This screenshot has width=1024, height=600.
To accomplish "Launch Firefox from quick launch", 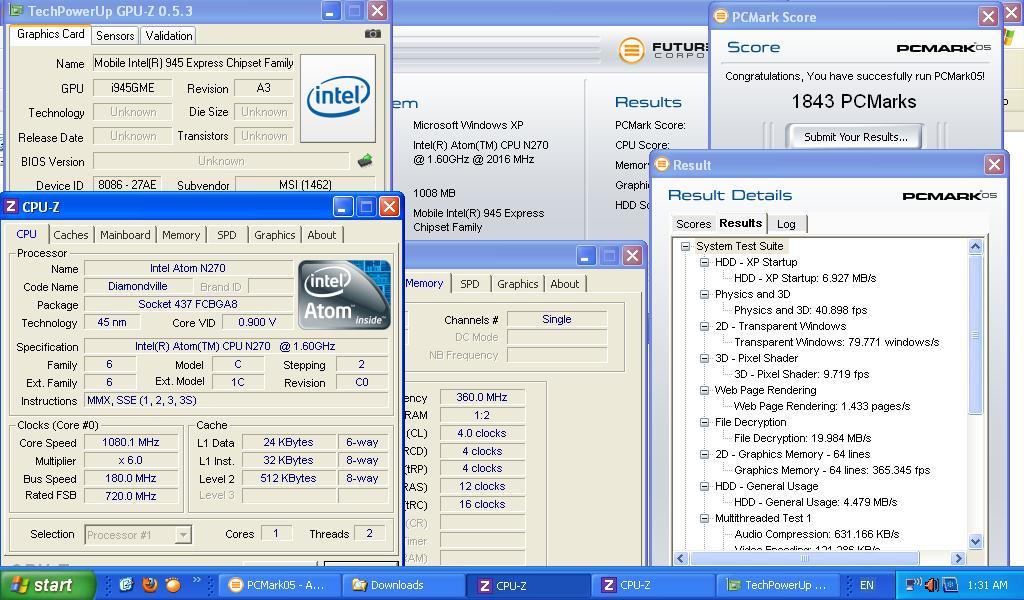I will coord(150,584).
